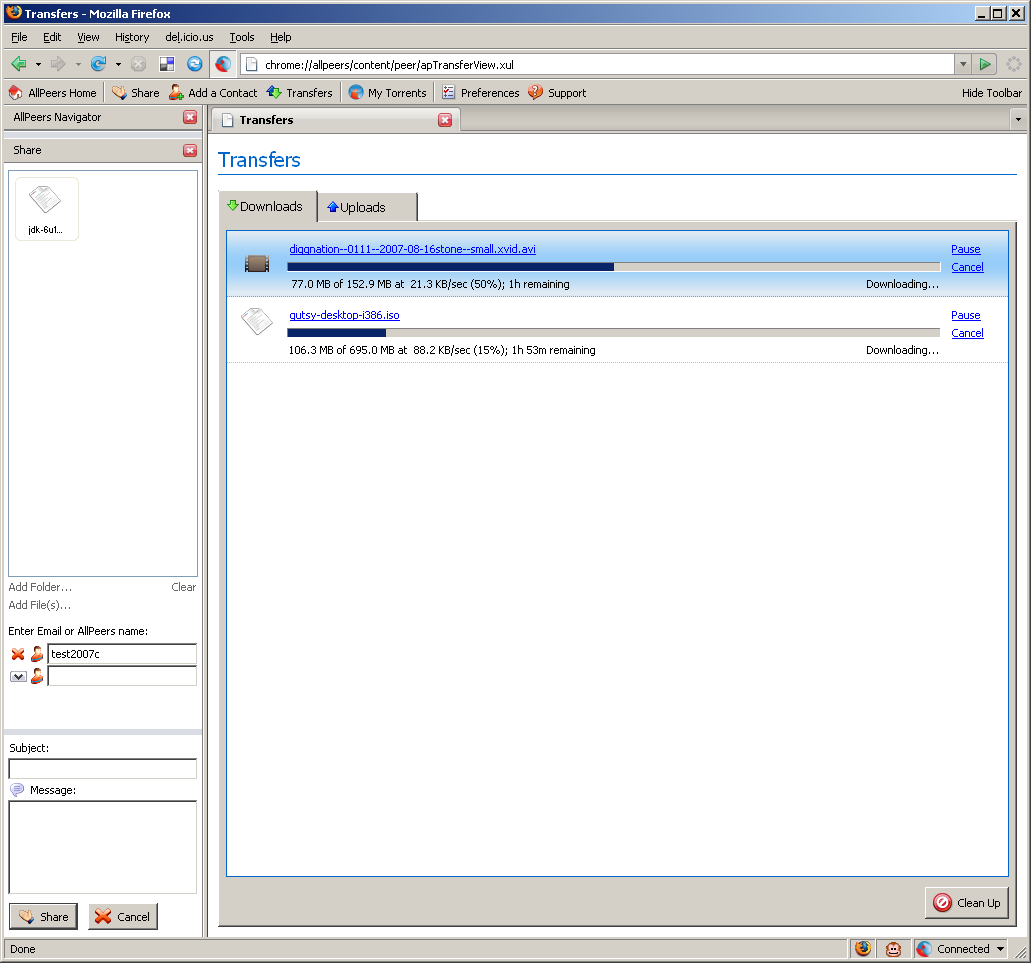Open AllPeers Preferences
1031x963 pixels.
(481, 93)
